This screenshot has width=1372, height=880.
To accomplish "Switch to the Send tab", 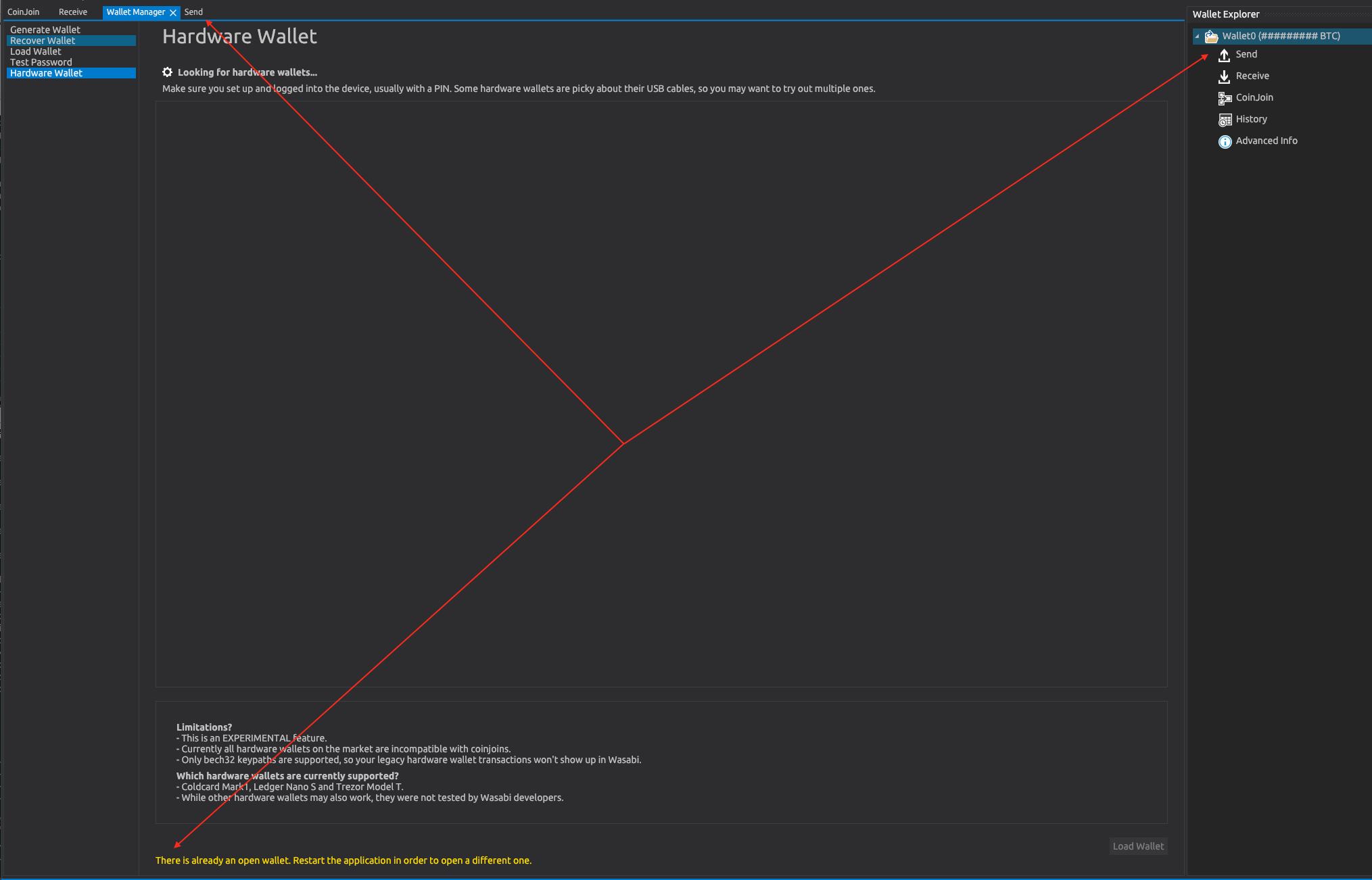I will pyautogui.click(x=193, y=11).
